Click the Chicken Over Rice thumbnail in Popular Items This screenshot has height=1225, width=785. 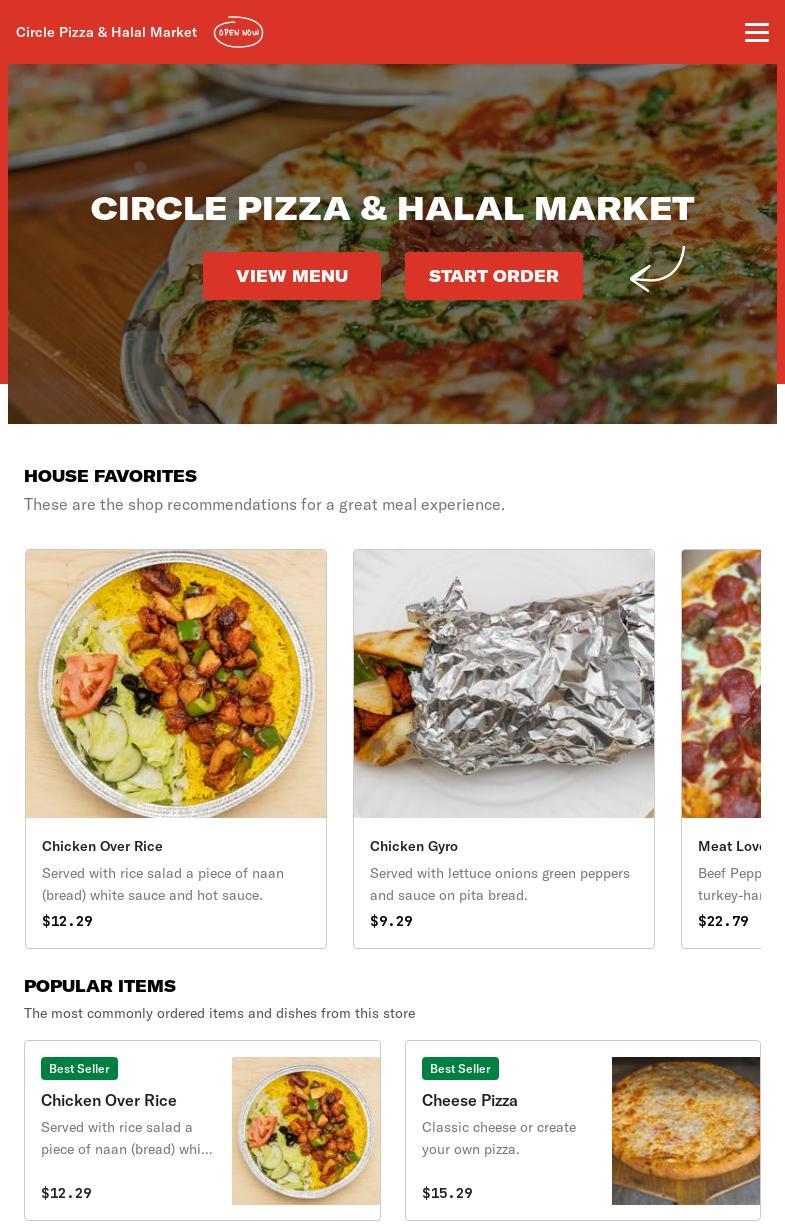tap(306, 1131)
